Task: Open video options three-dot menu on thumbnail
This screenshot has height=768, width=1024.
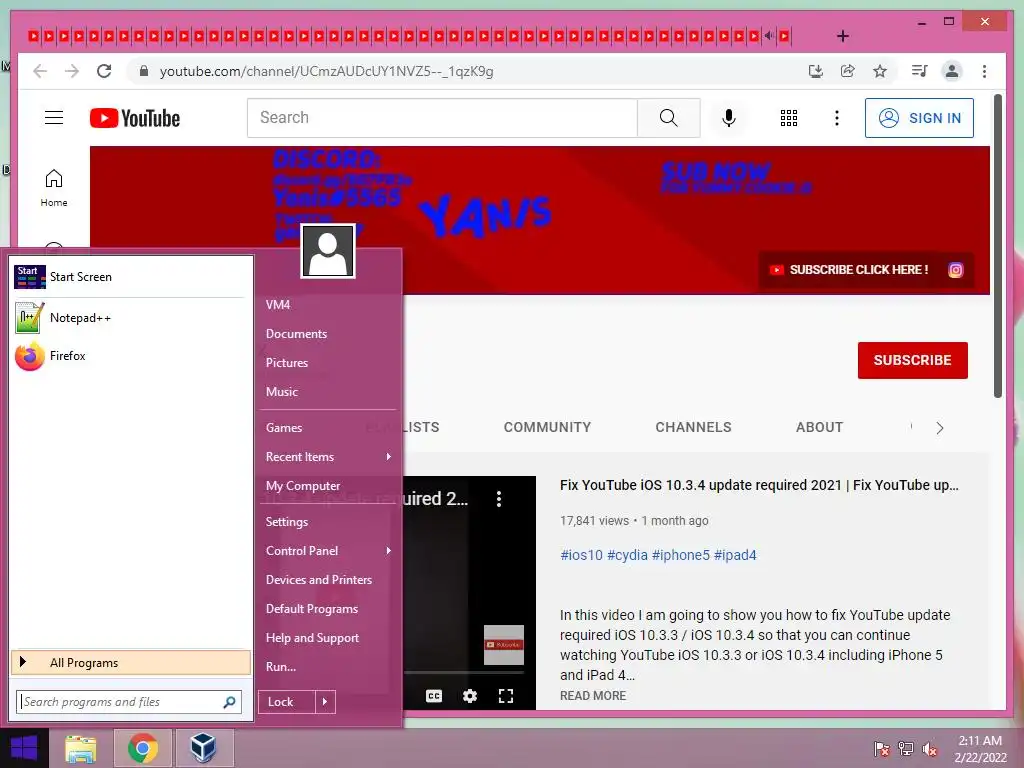Action: coord(499,499)
